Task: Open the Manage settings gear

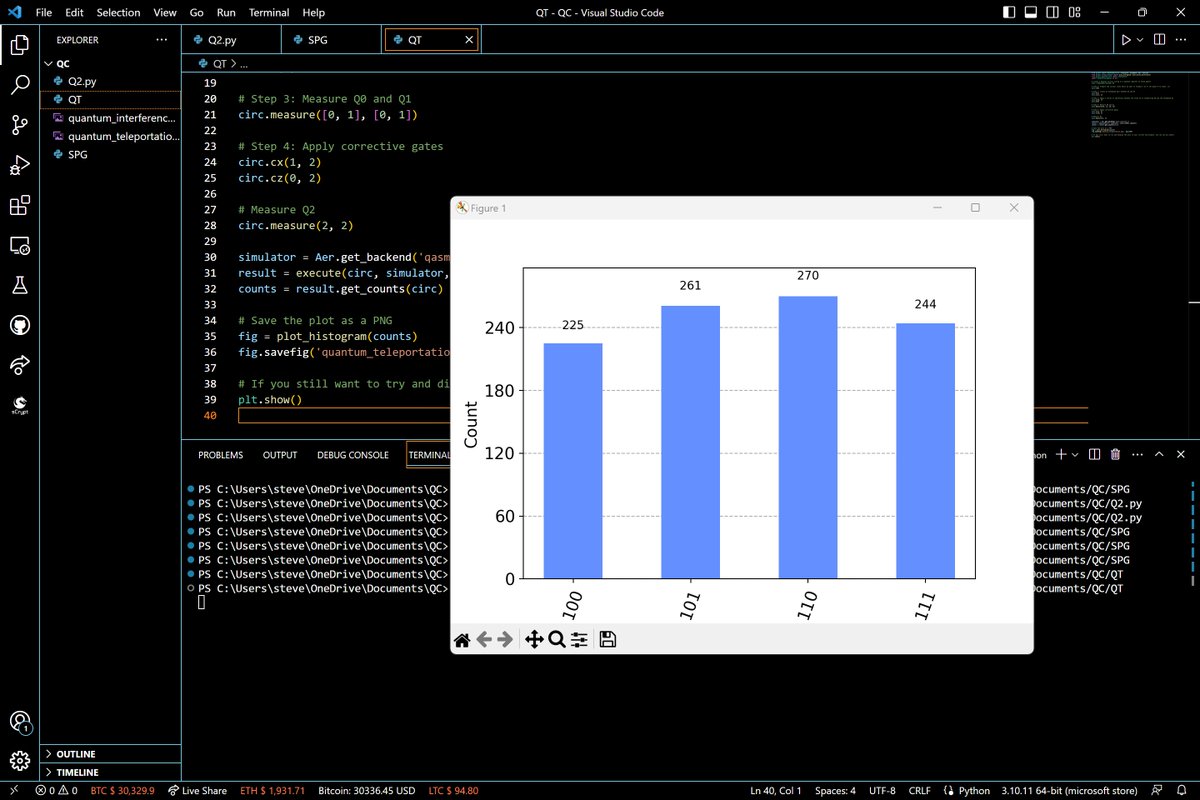Action: pyautogui.click(x=20, y=760)
